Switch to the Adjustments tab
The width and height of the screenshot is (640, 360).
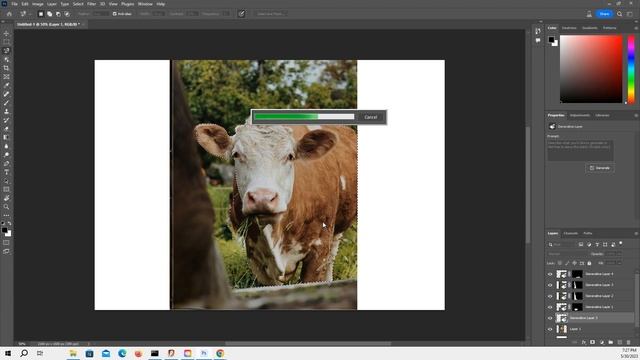[580, 116]
